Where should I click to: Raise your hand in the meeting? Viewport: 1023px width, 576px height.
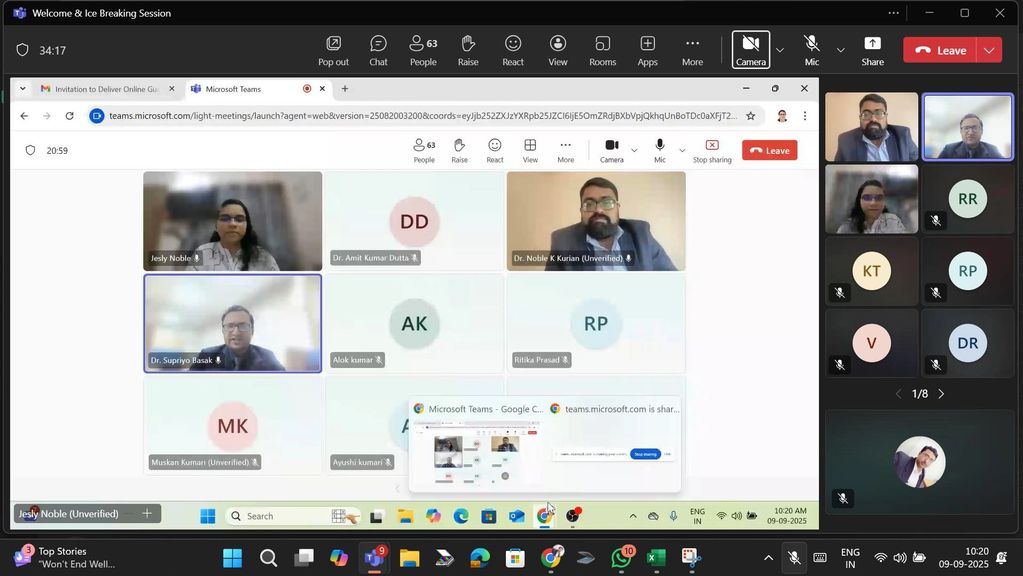pyautogui.click(x=468, y=49)
